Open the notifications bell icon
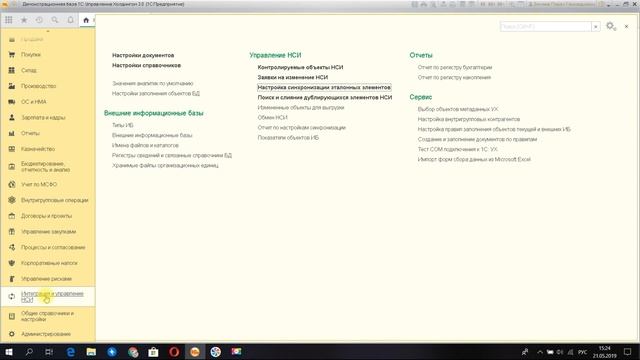Viewport: 640px width, 360px height. pos(70,20)
